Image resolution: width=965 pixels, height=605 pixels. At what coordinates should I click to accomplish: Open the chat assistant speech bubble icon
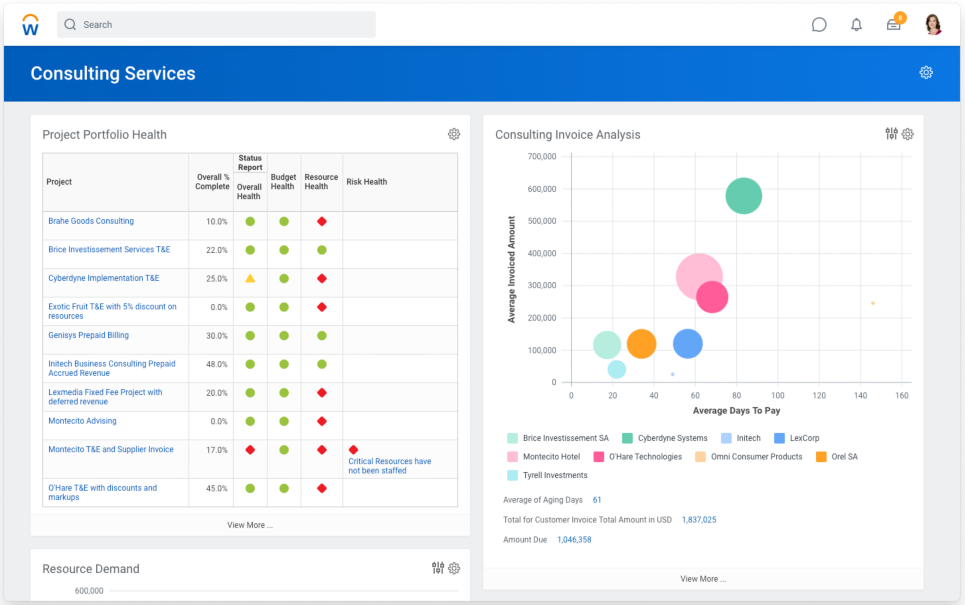819,25
